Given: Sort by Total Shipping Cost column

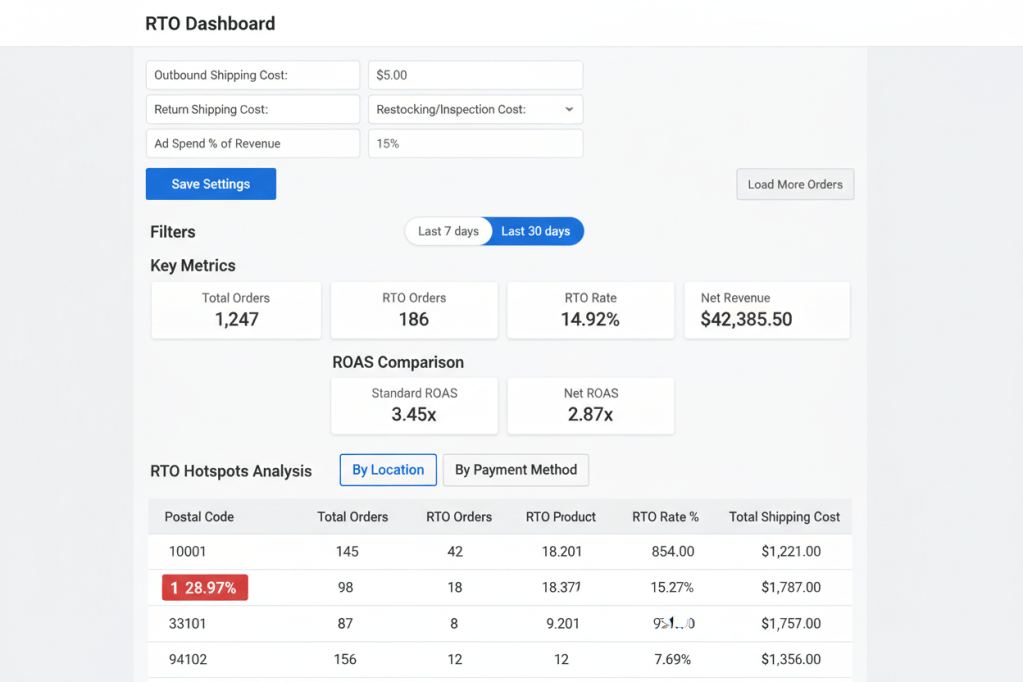Looking at the screenshot, I should 784,517.
